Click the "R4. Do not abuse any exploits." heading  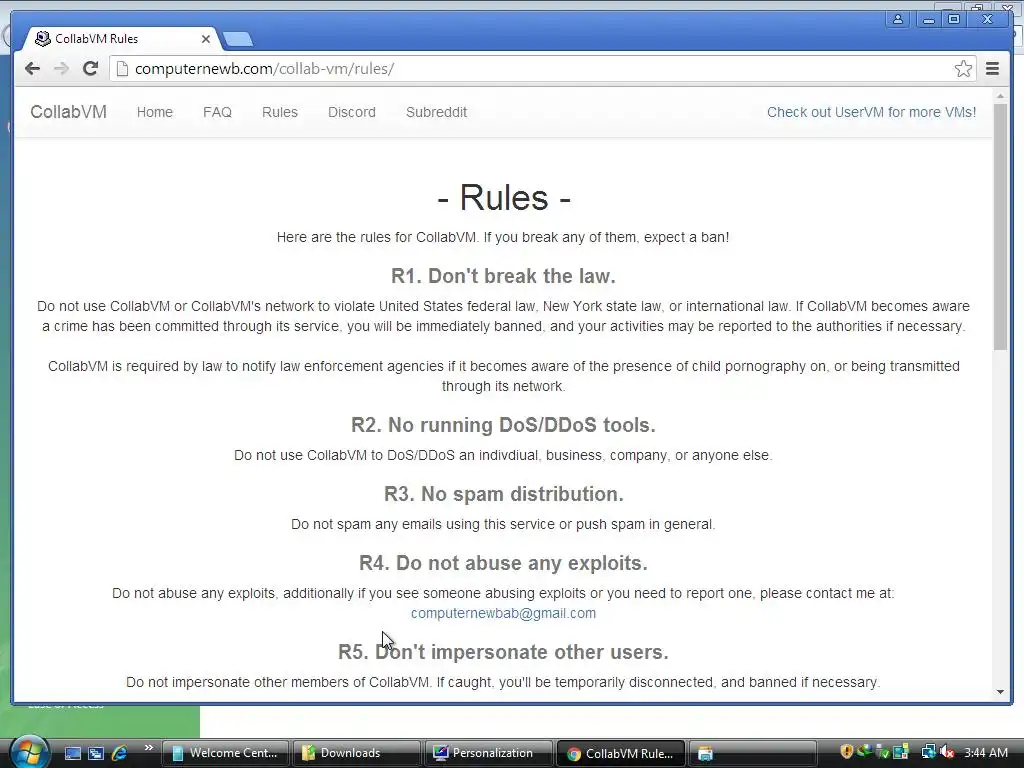click(504, 563)
